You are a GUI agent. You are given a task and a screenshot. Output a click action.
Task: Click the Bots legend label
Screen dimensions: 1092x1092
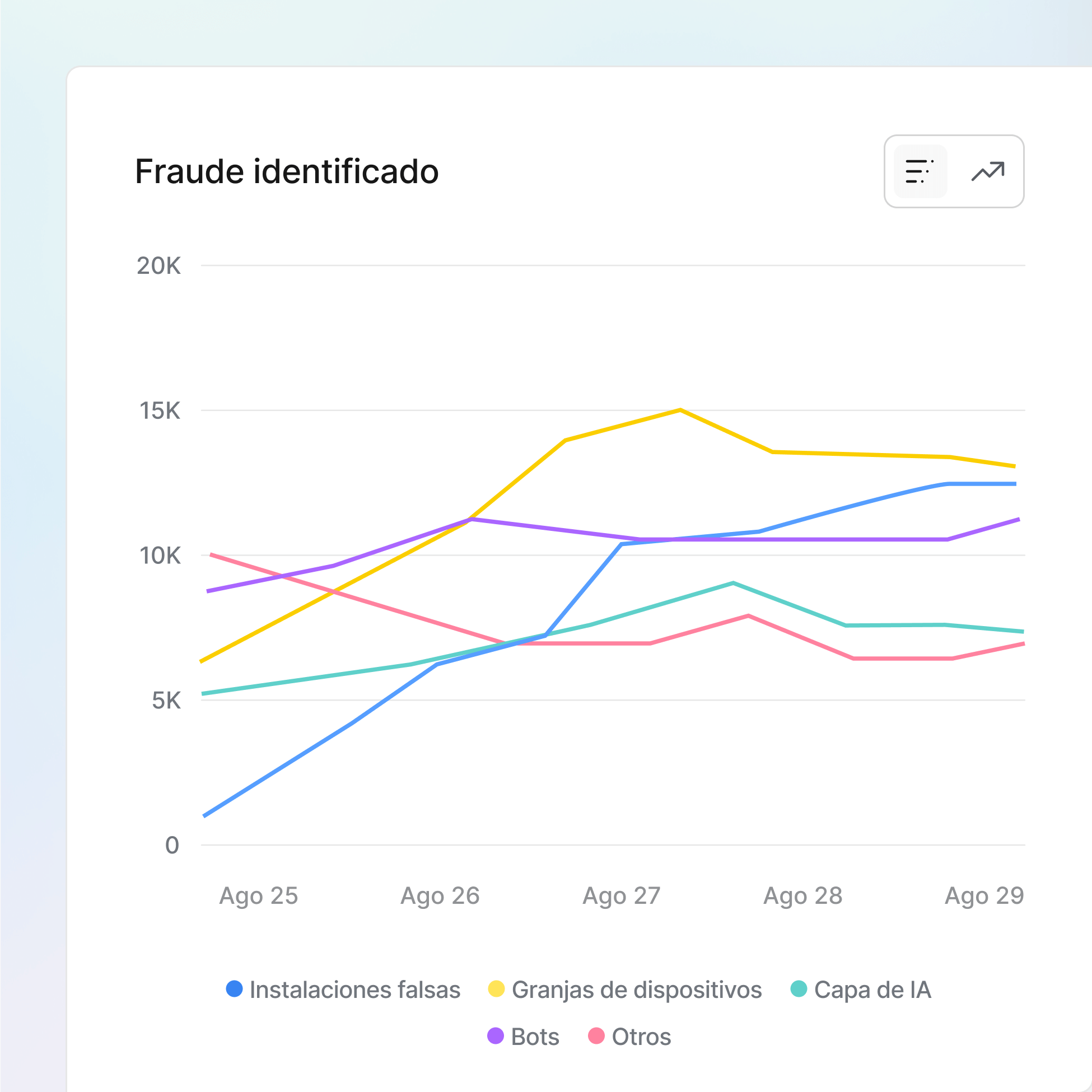coord(535,1037)
